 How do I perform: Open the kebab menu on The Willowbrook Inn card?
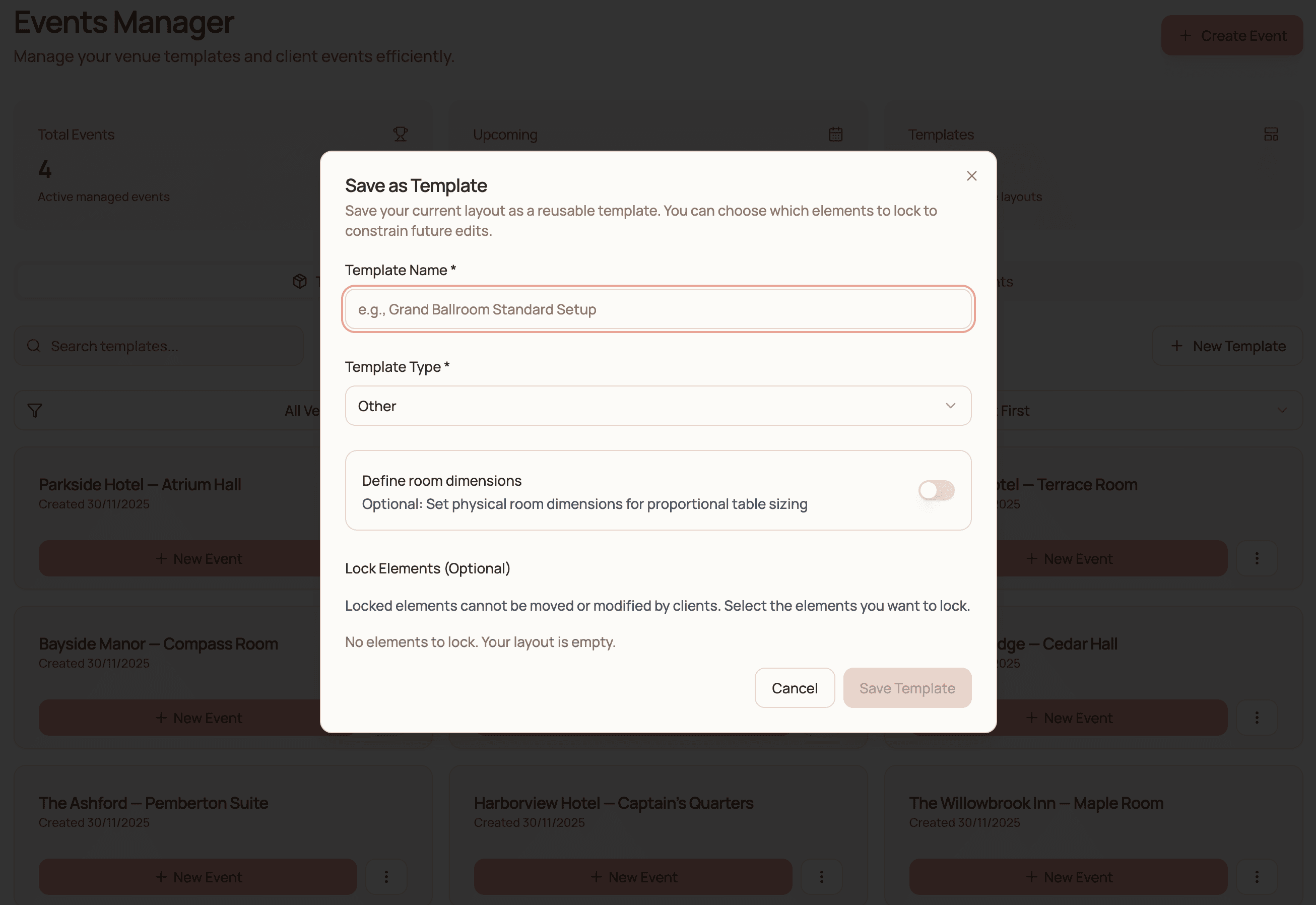pyautogui.click(x=1257, y=877)
